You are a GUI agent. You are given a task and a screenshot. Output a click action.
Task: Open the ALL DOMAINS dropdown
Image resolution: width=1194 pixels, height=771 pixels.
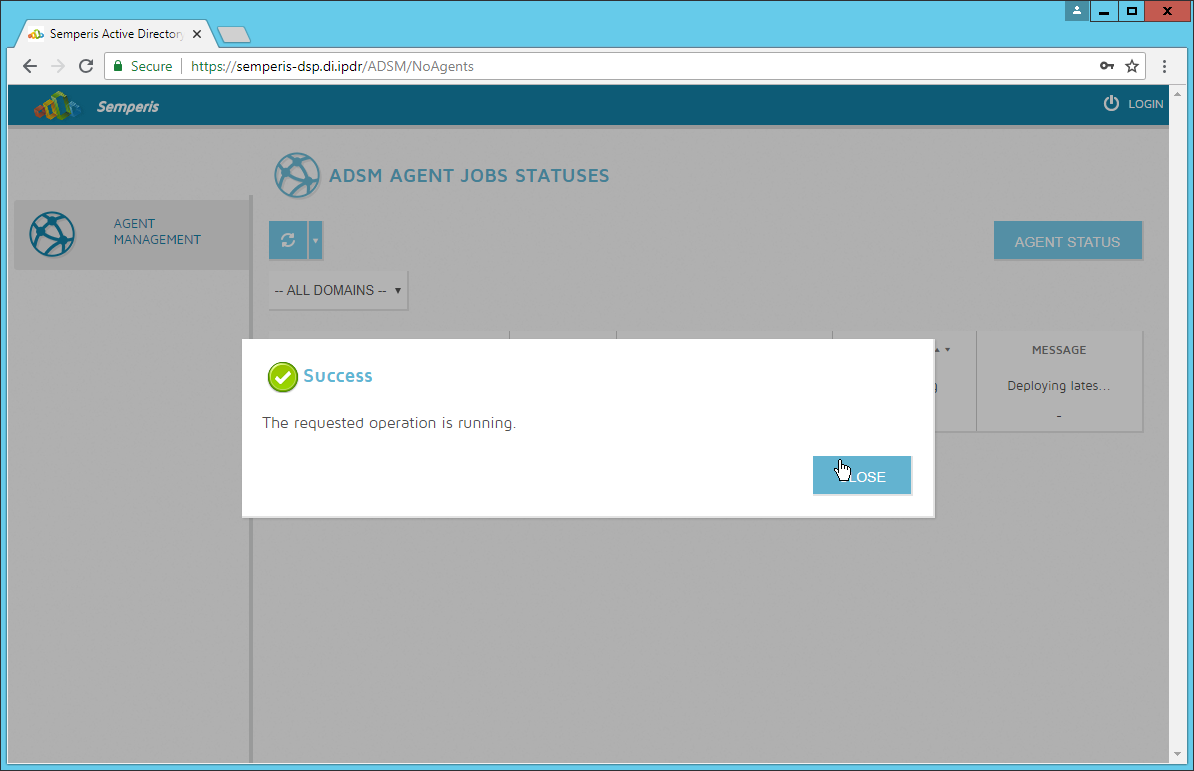tap(338, 290)
